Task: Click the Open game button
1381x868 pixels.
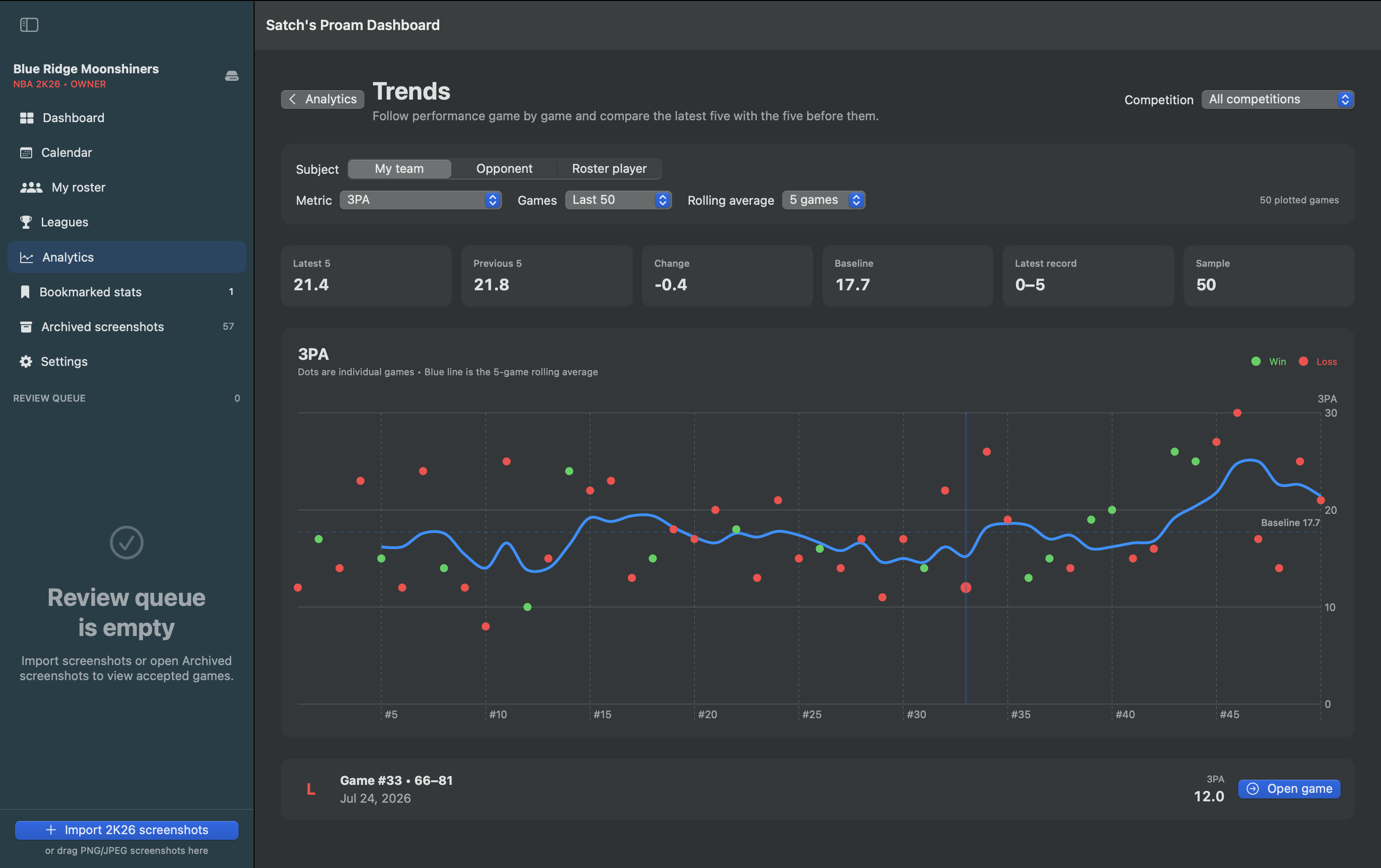Action: click(x=1288, y=789)
